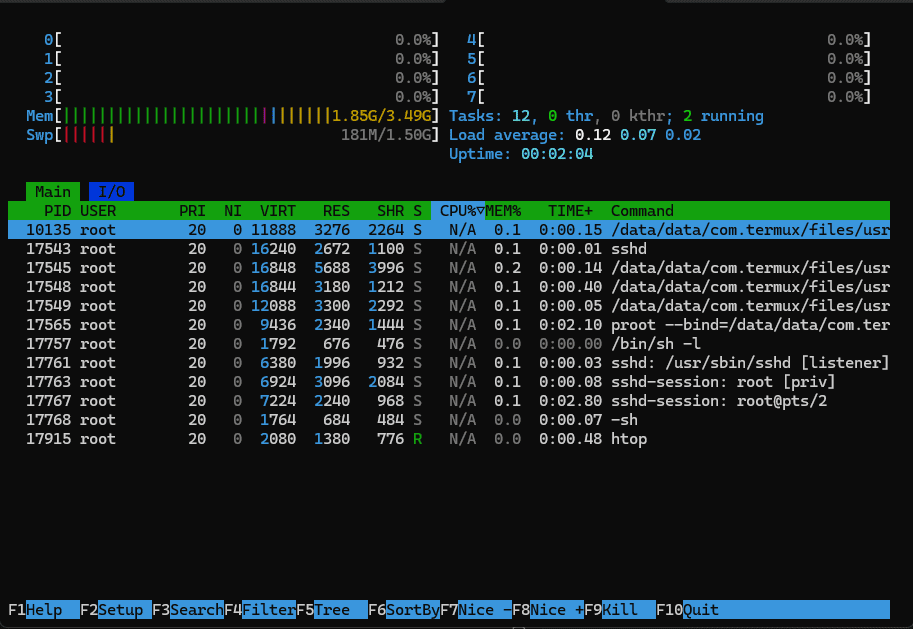913x629 pixels.
Task: Sort by USER column header
Action: 98,211
